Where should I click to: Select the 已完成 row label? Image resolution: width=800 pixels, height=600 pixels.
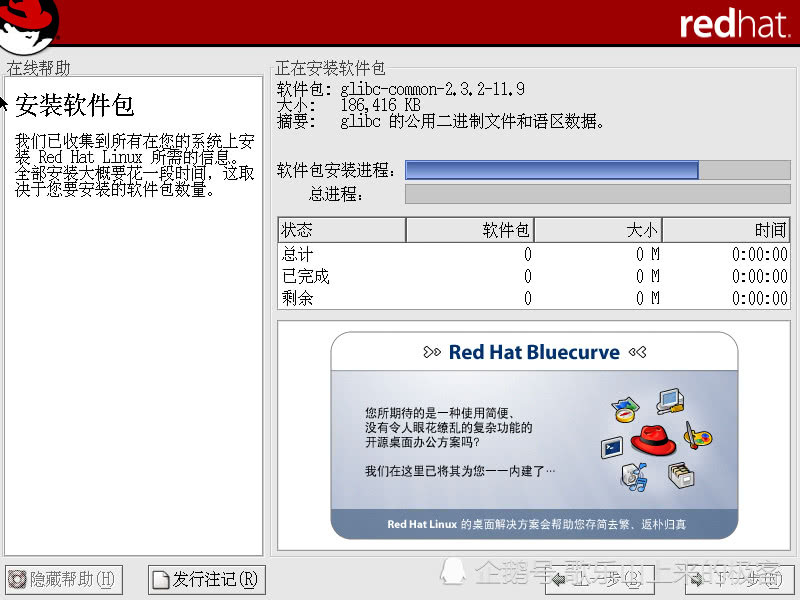(306, 276)
